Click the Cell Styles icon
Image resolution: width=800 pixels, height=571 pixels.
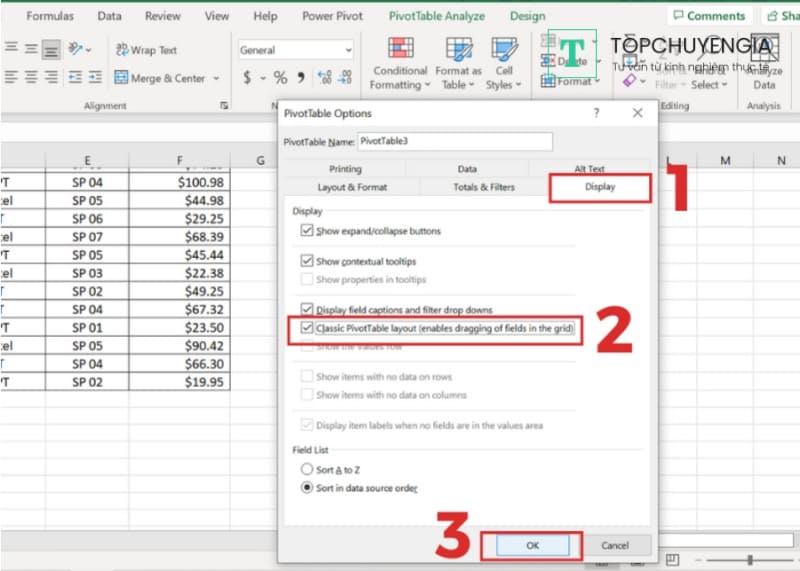(504, 50)
